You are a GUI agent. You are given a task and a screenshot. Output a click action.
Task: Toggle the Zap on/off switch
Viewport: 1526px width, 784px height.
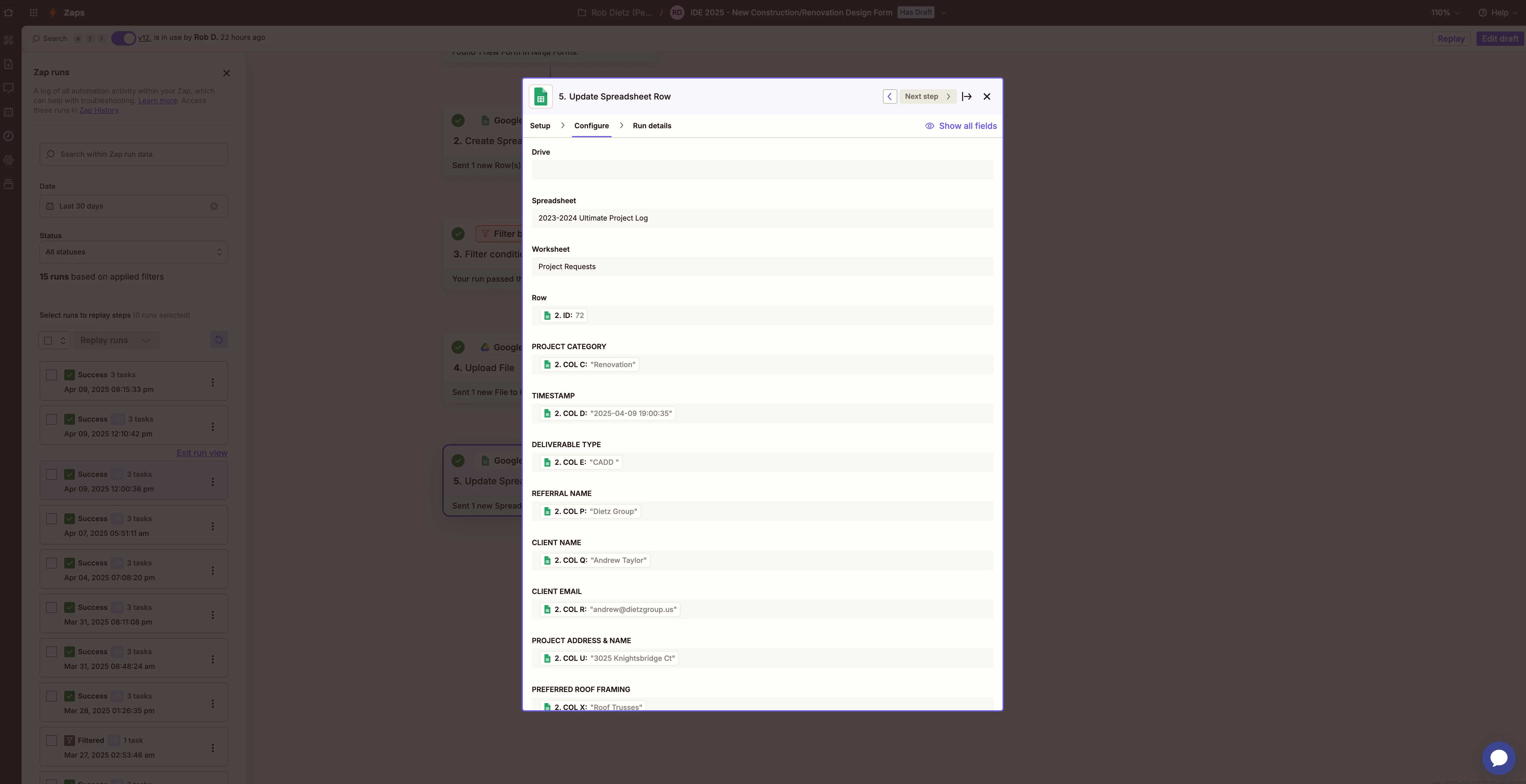tap(123, 38)
